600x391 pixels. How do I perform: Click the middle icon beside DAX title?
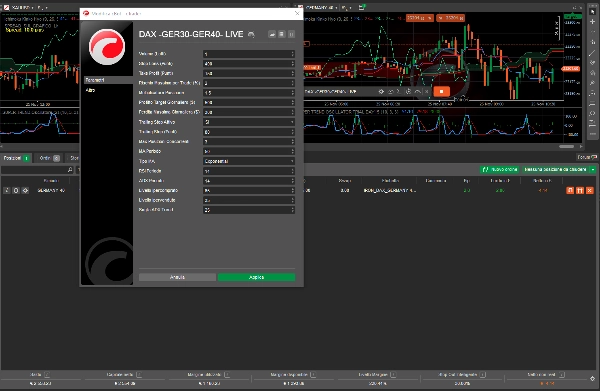click(x=282, y=34)
